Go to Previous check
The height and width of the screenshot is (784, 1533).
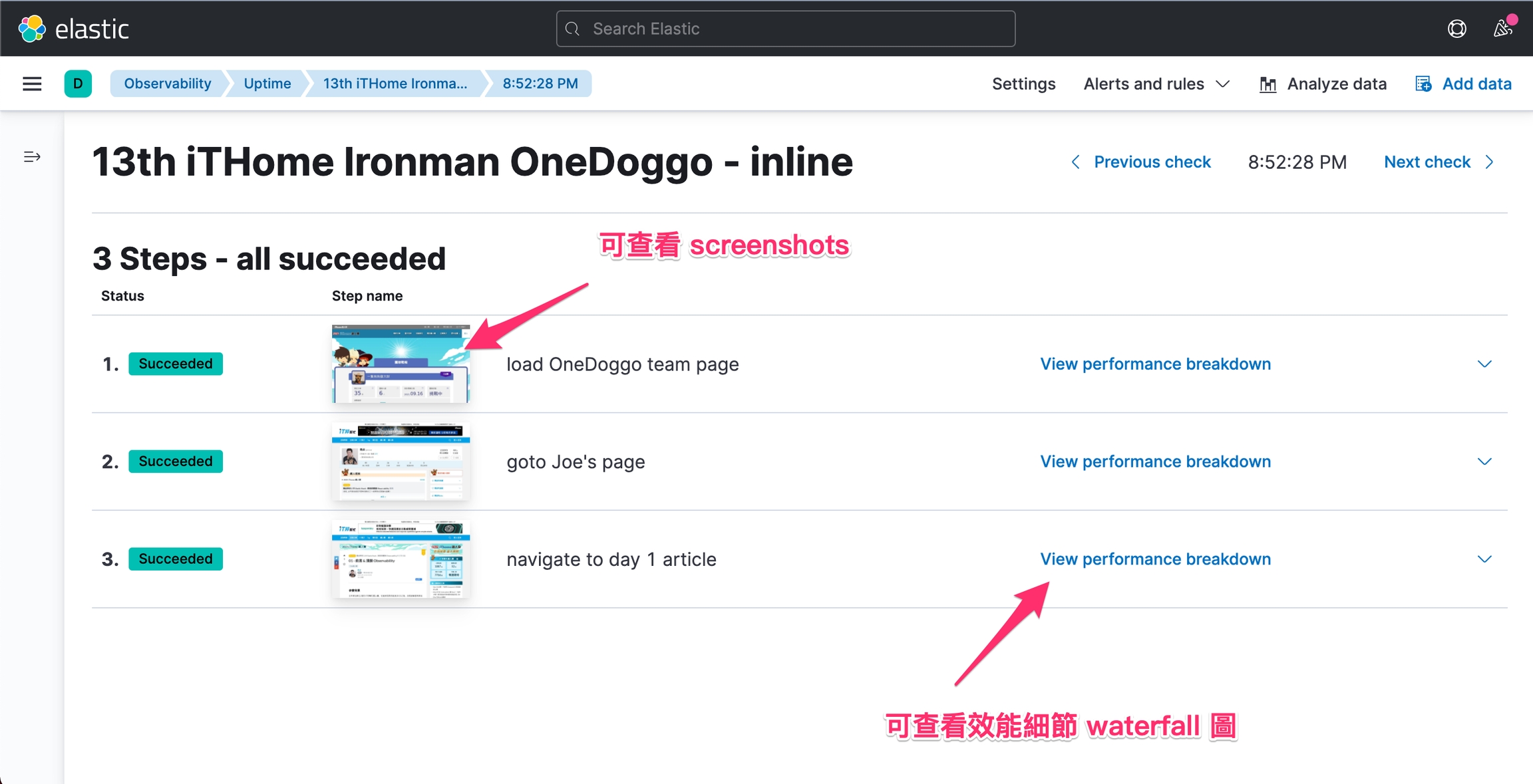(1152, 162)
